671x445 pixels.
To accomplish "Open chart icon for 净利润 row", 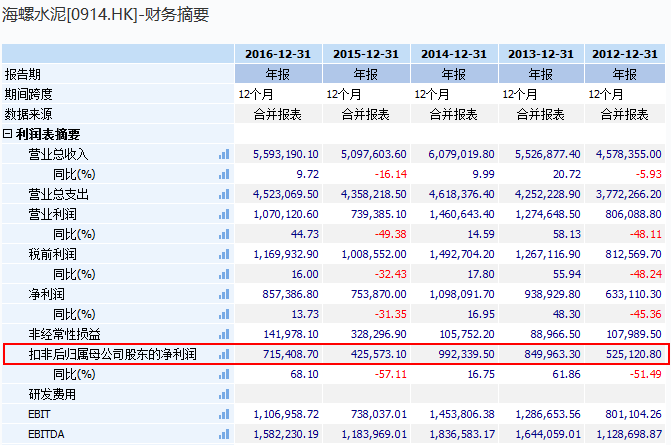I will pyautogui.click(x=224, y=294).
